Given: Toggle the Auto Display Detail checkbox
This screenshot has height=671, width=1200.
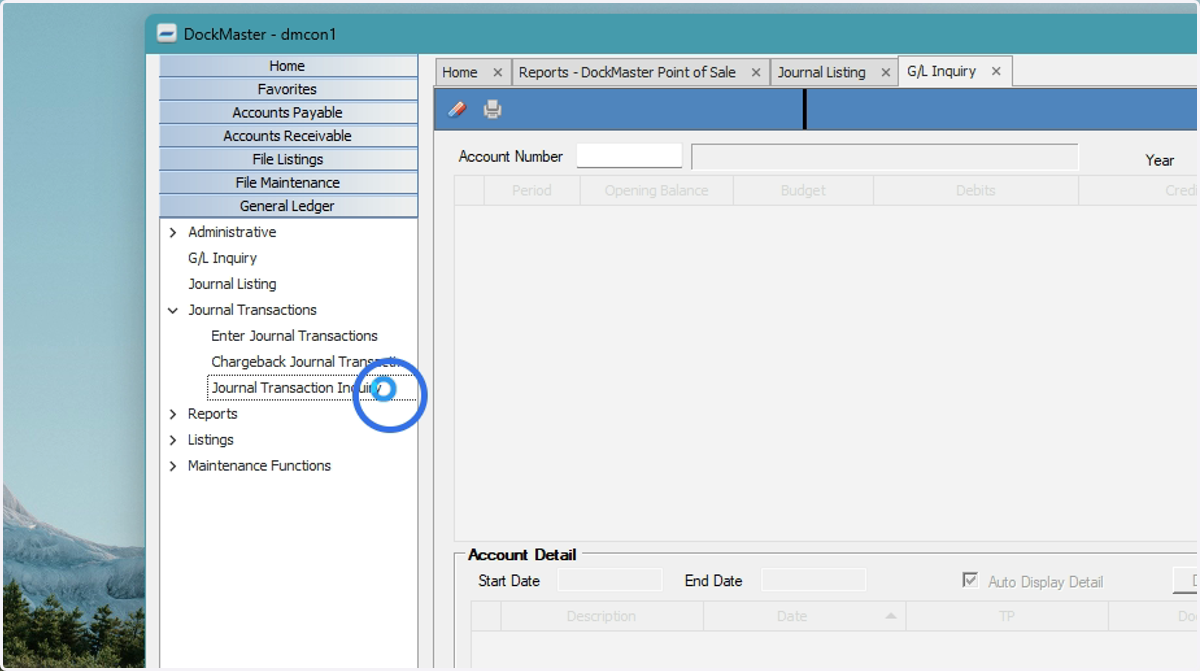Looking at the screenshot, I should (970, 581).
